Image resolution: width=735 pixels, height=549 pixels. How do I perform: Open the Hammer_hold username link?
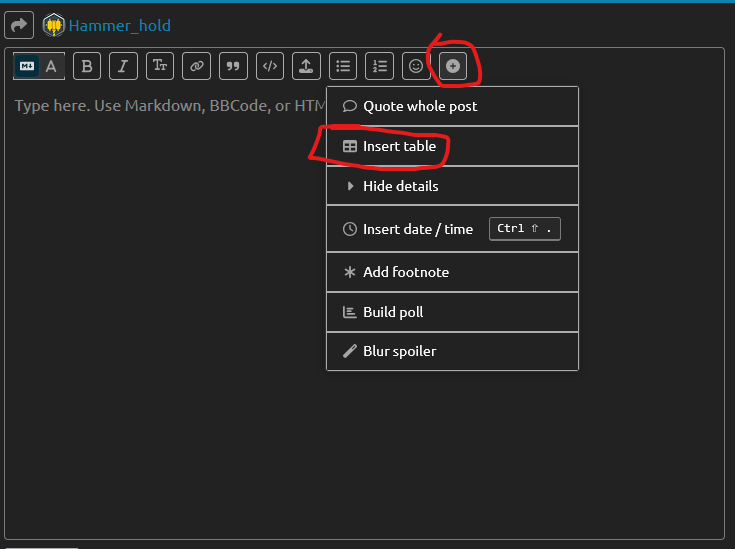point(120,25)
